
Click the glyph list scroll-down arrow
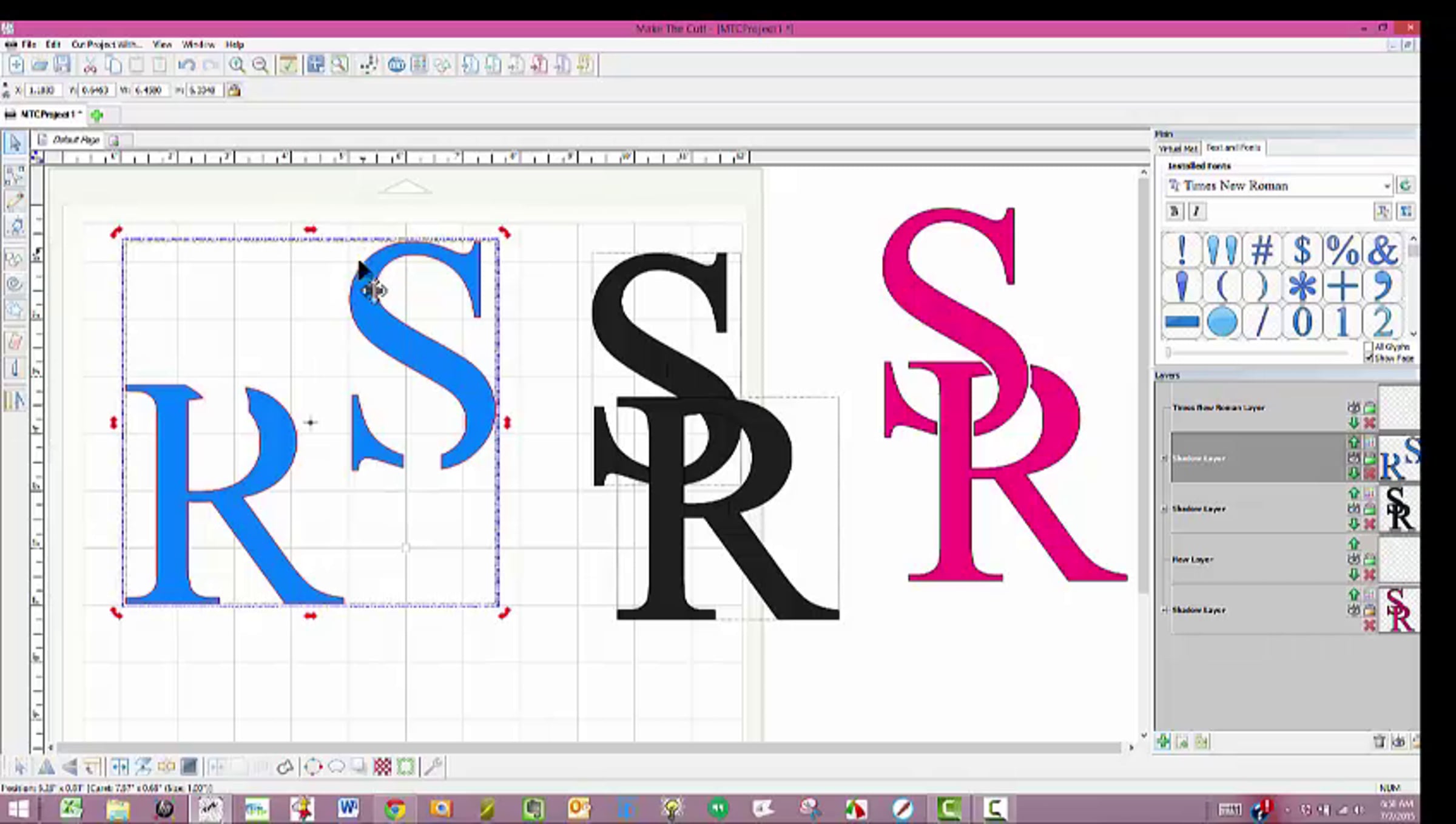click(1413, 333)
